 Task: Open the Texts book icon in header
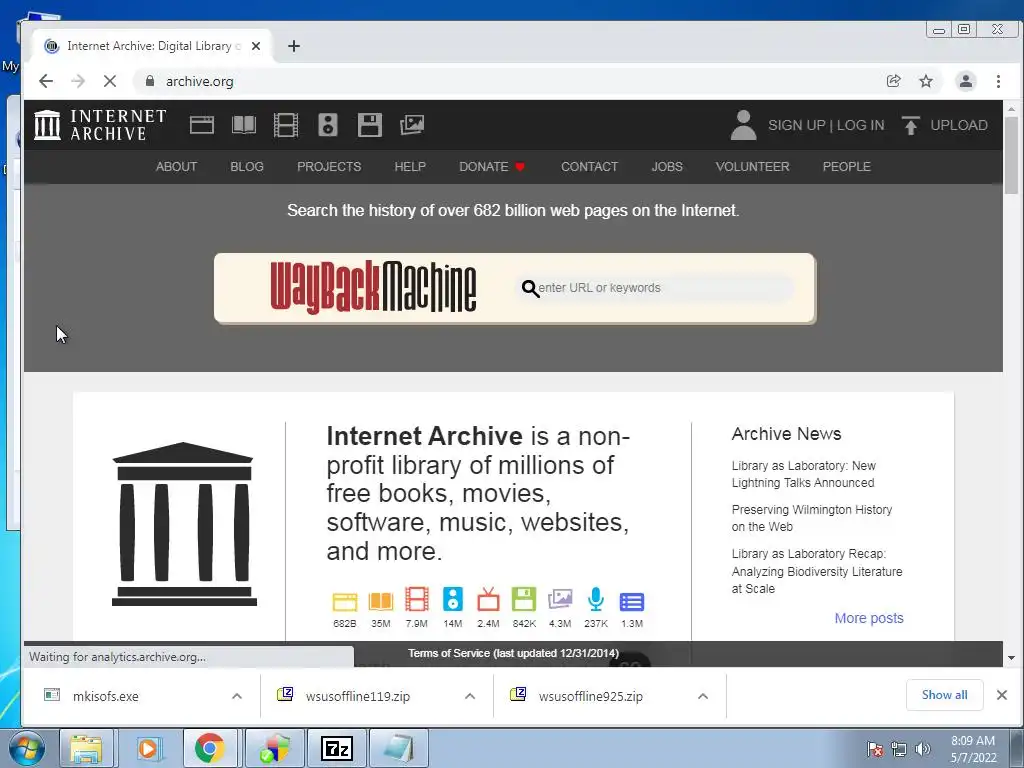(244, 125)
